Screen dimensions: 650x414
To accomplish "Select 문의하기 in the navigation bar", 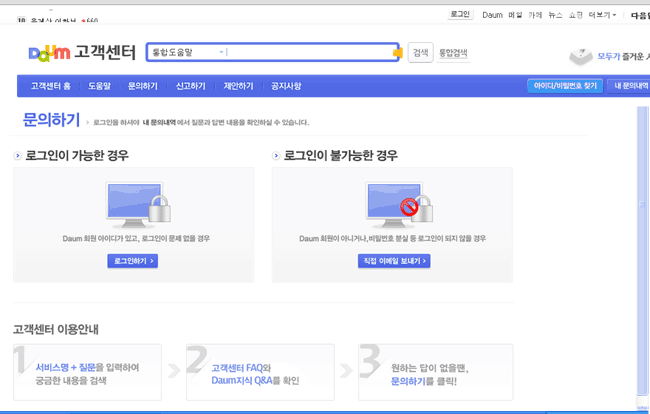I will click(143, 86).
